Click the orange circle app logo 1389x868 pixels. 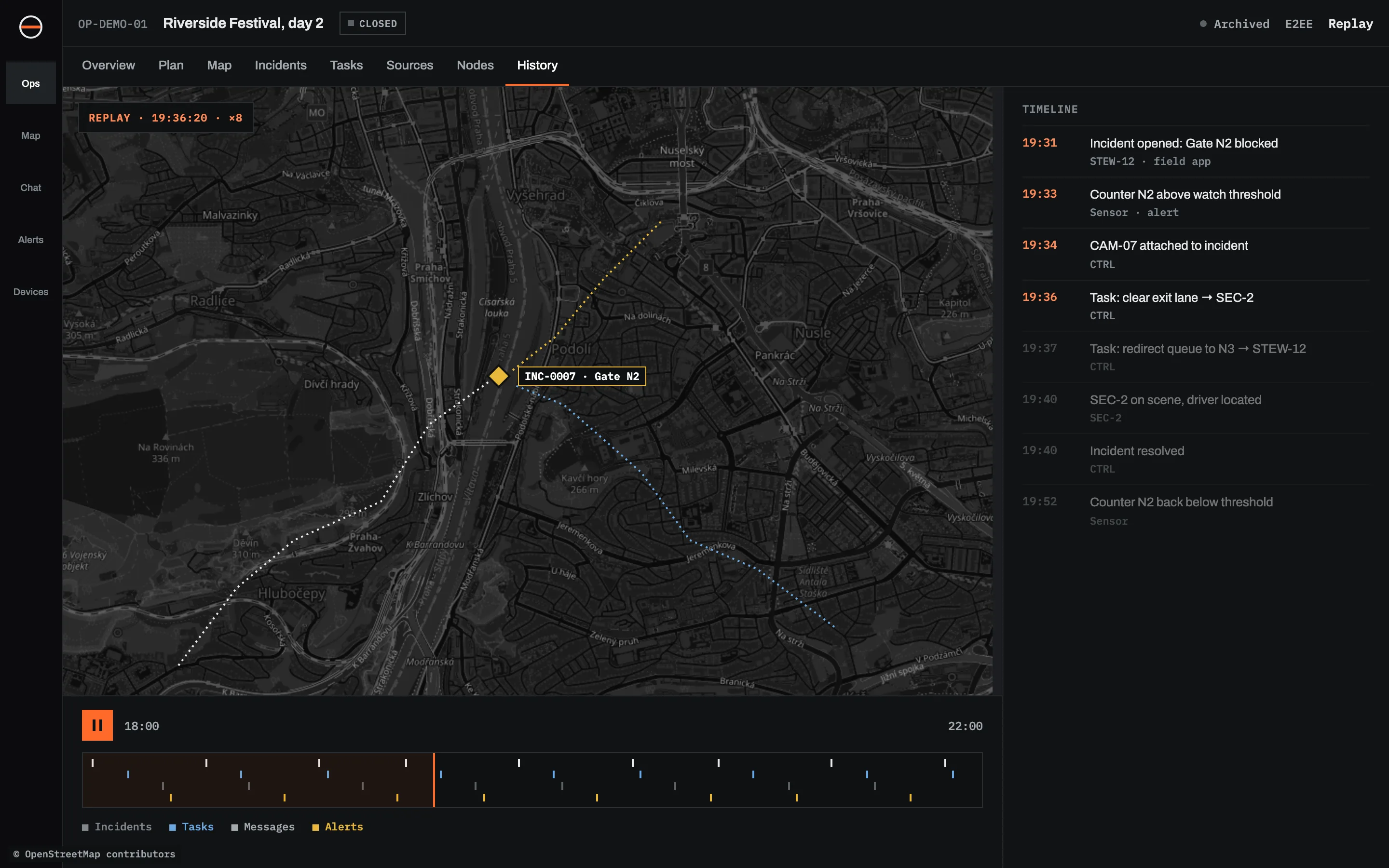pos(30,27)
